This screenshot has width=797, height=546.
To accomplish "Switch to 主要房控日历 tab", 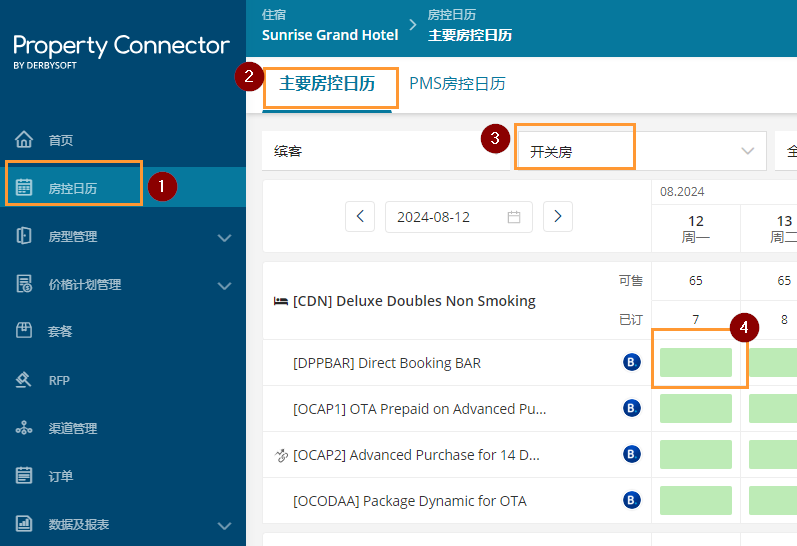I will point(327,83).
